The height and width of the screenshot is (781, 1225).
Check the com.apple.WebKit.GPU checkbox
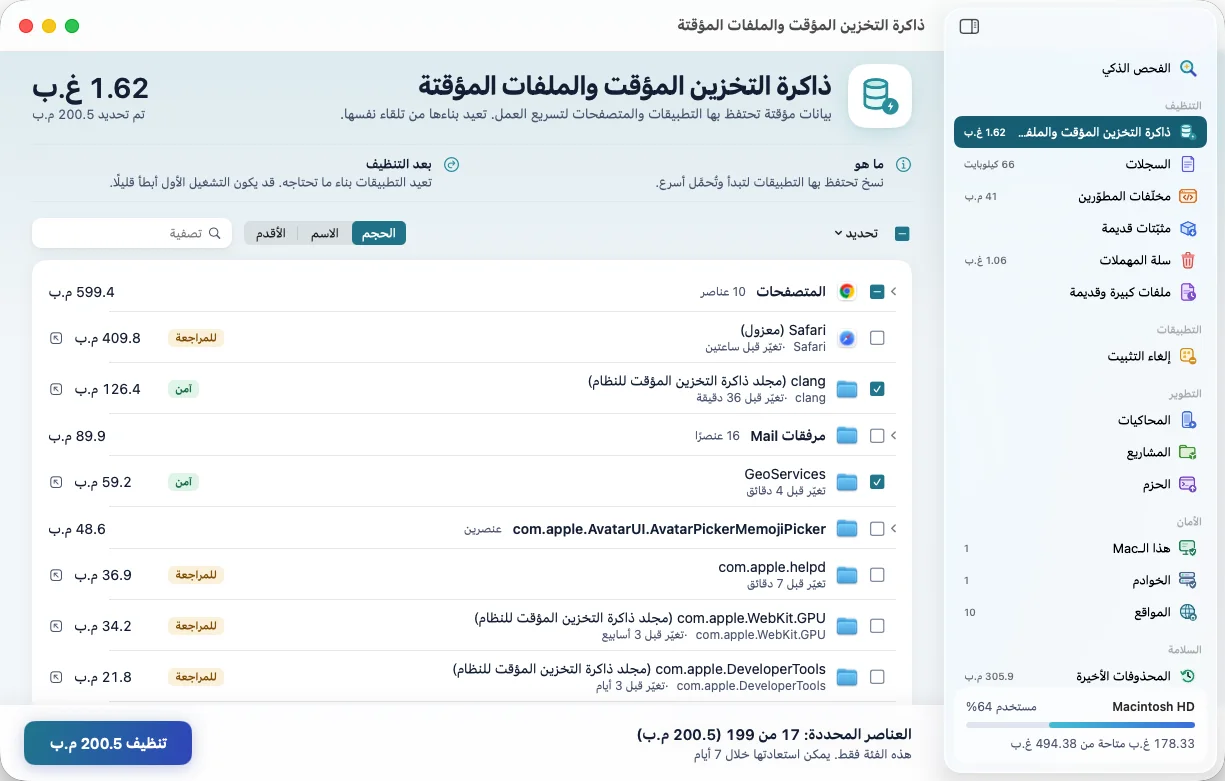point(877,626)
